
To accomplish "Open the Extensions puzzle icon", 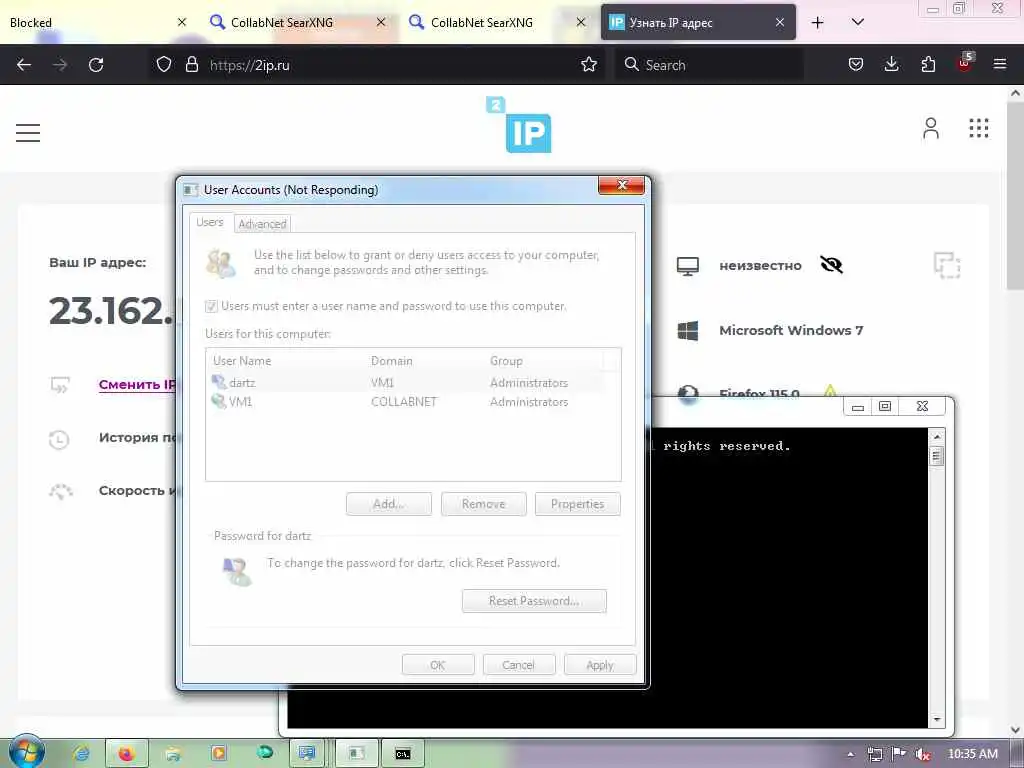I will tap(928, 64).
